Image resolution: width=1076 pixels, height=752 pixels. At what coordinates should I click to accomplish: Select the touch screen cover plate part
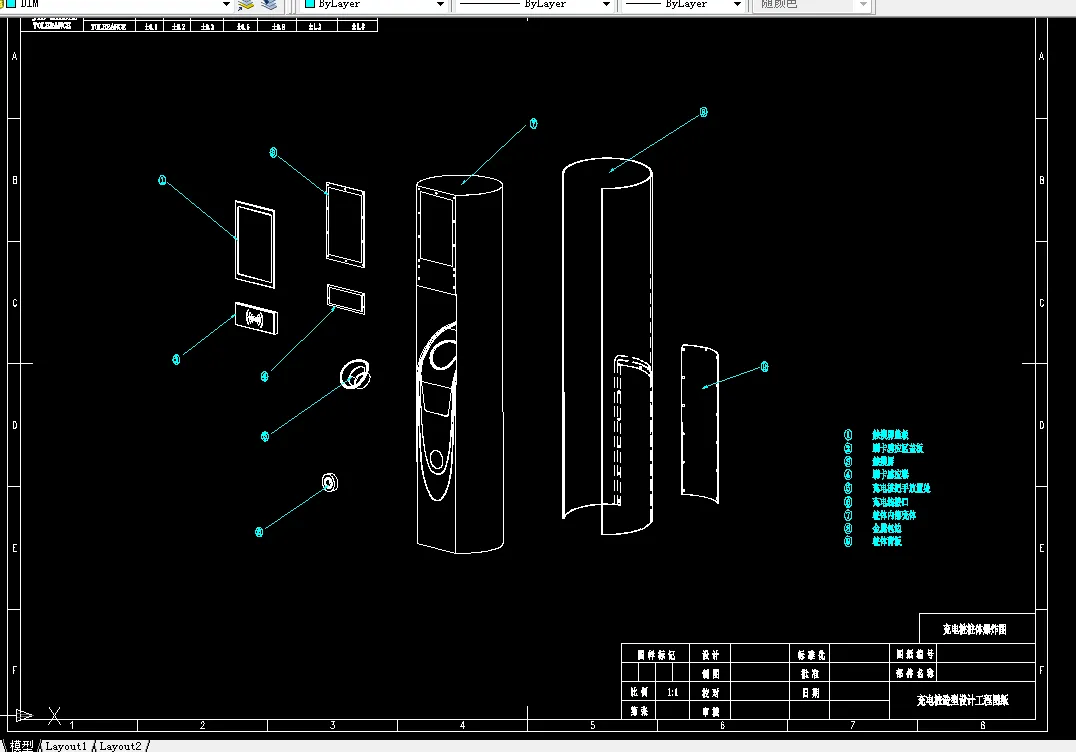(x=255, y=244)
